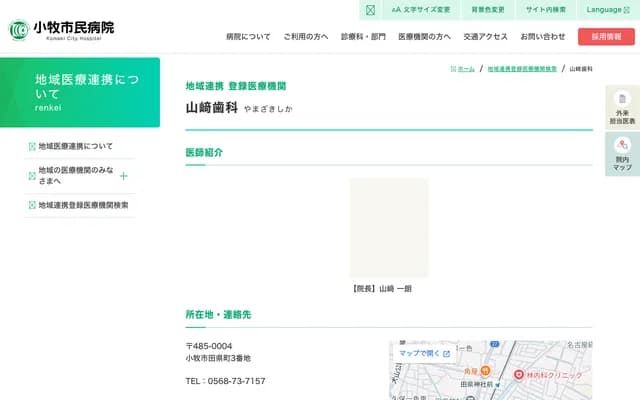
Task: Open the map via マップで開く link
Action: coord(424,353)
